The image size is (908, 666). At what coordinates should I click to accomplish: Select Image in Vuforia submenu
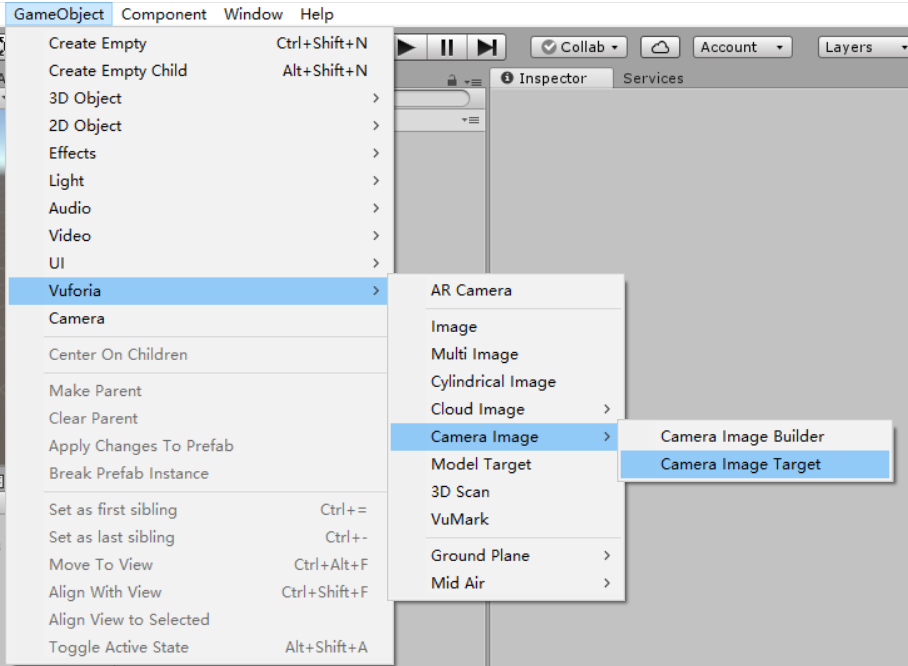pyautogui.click(x=506, y=327)
